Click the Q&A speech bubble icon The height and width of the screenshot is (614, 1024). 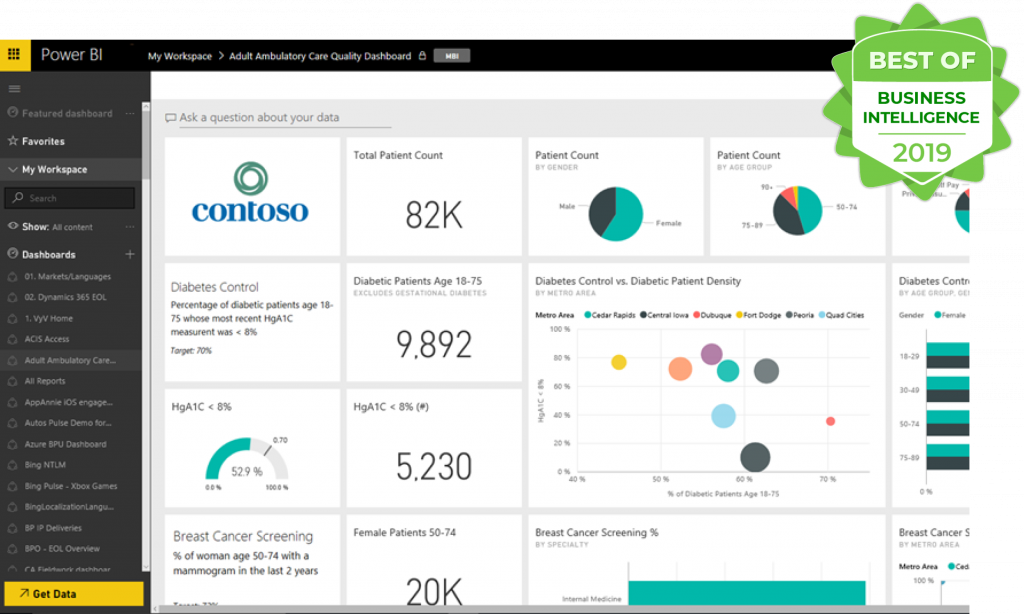pyautogui.click(x=170, y=118)
